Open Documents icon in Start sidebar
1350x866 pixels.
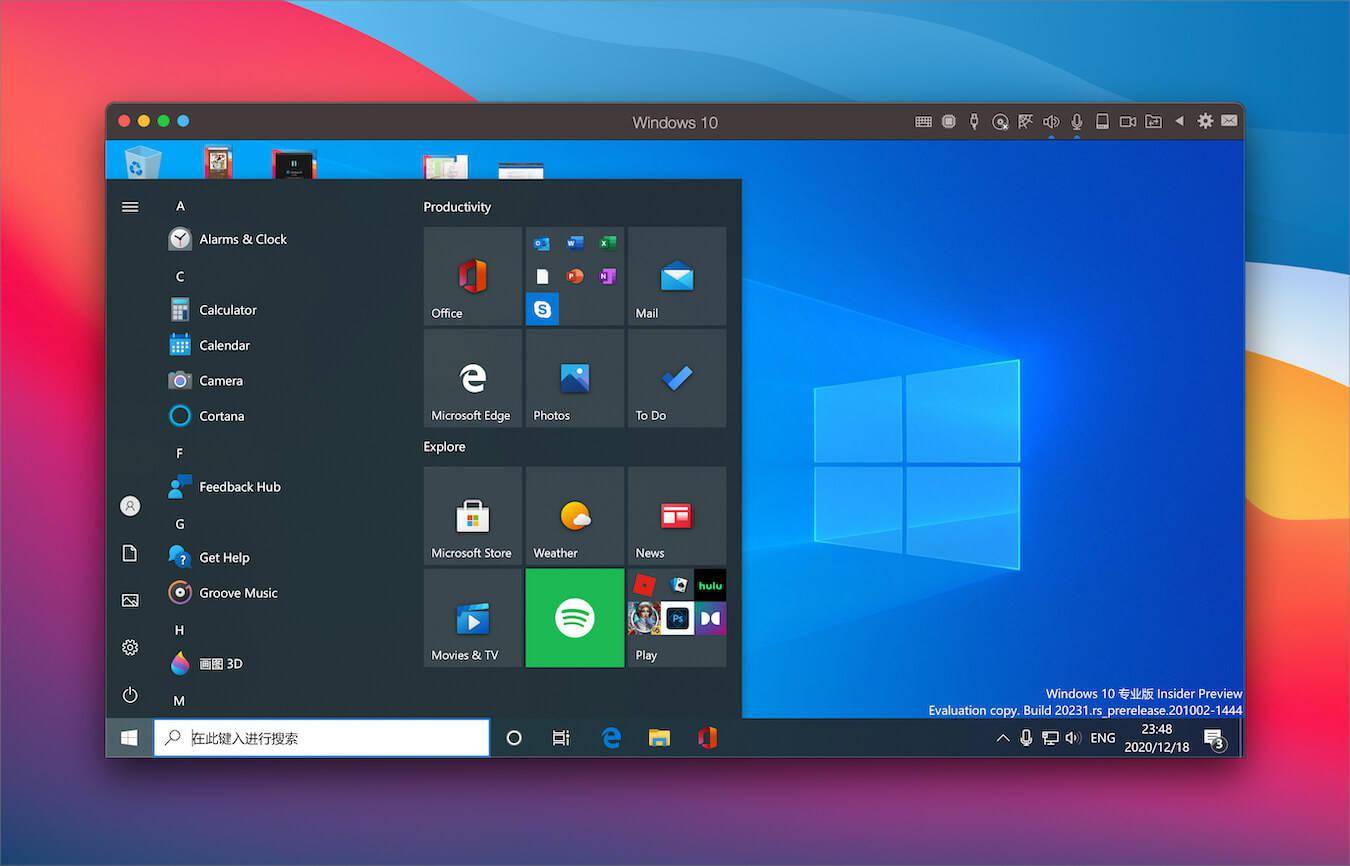(130, 553)
